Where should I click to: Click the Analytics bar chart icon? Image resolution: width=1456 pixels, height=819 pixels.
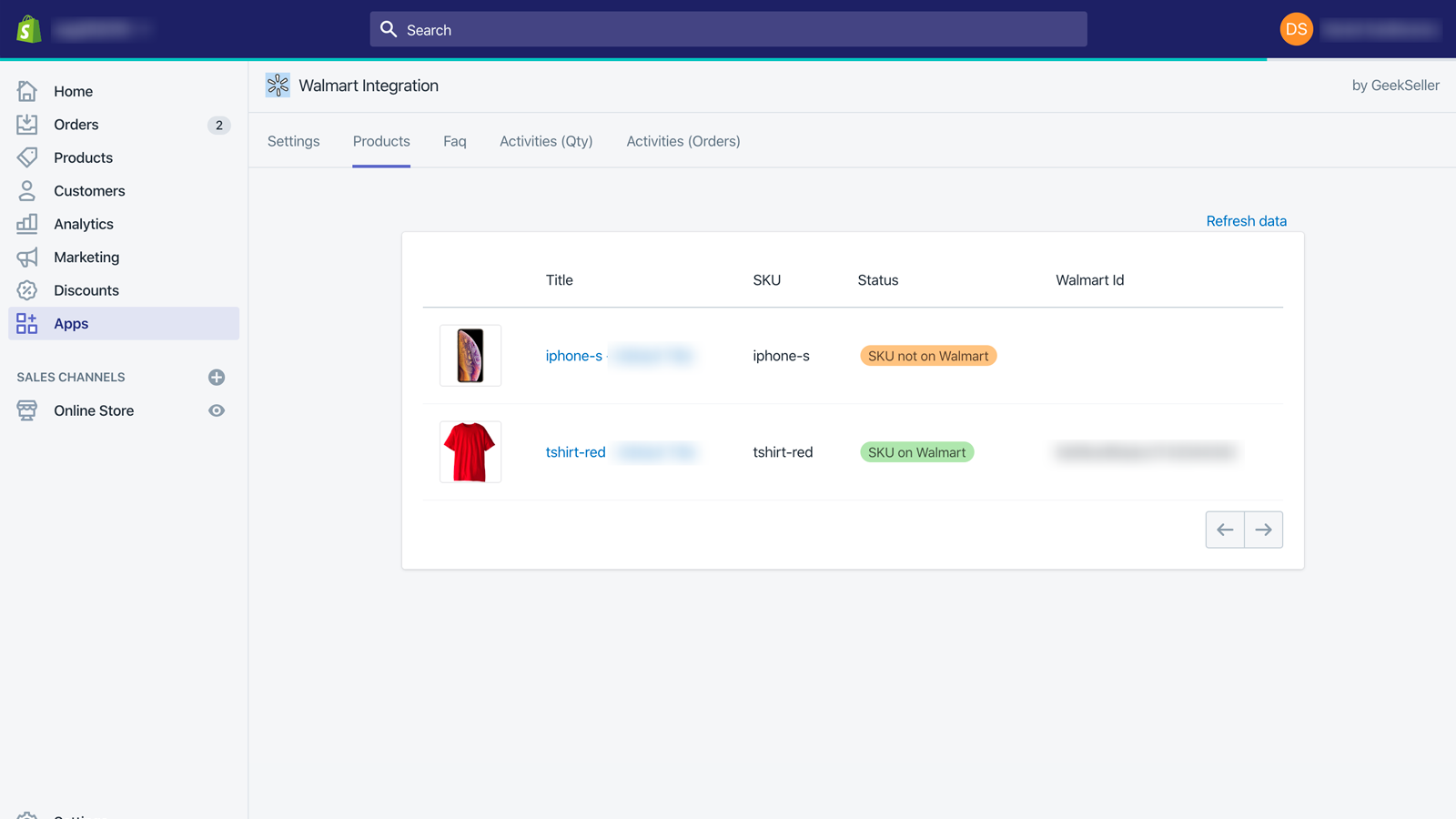click(x=27, y=224)
